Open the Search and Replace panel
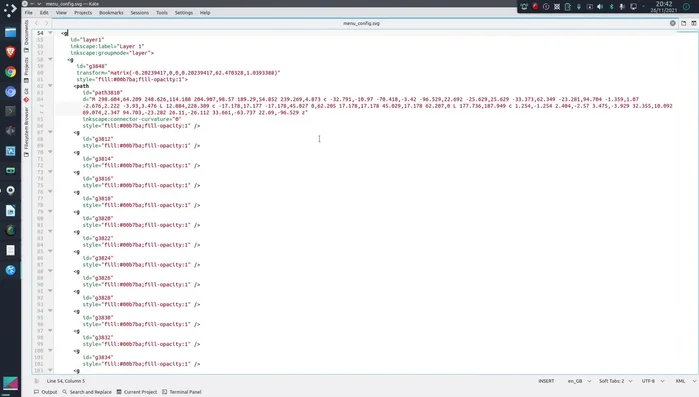This screenshot has height=397, width=699. [x=87, y=392]
